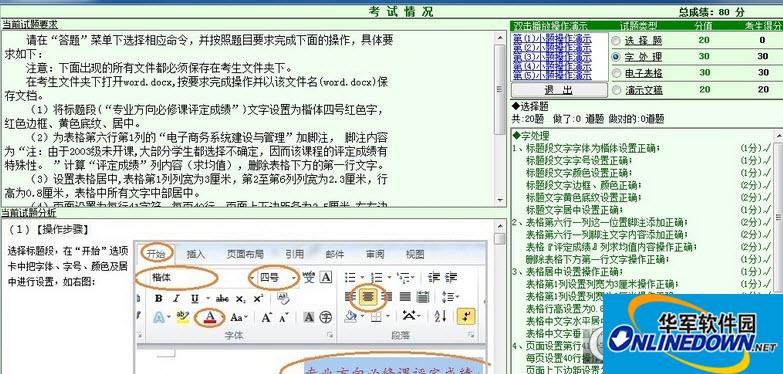Click the increase indent icon
783x374 pixels.
(451, 277)
